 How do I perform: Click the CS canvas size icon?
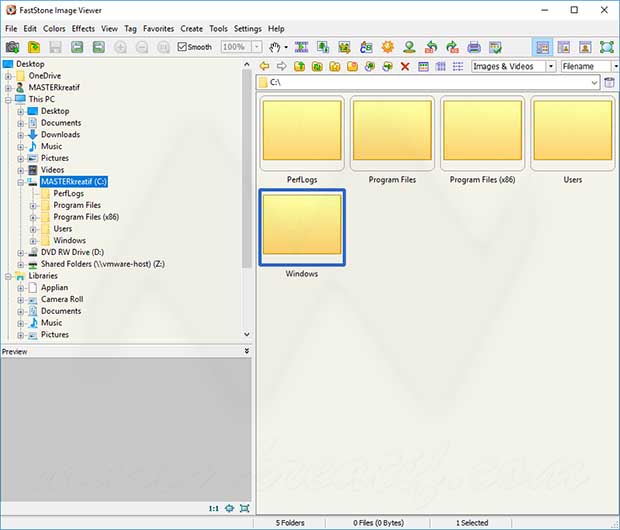tap(366, 47)
